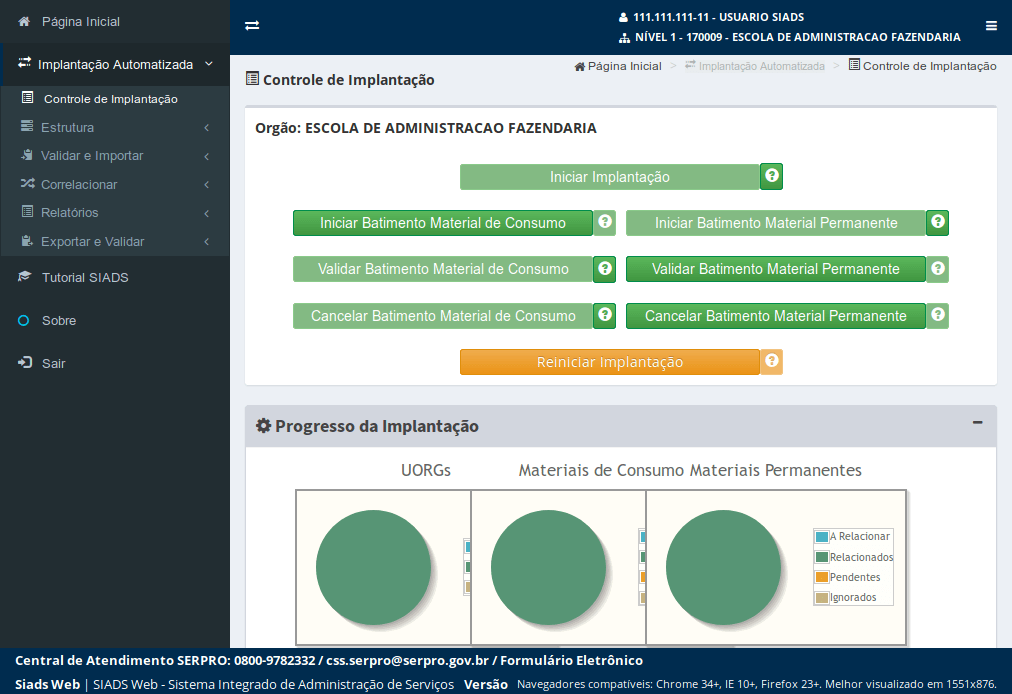Click the Exportar e Validar icon
The height and width of the screenshot is (694, 1012).
pyautogui.click(x=26, y=241)
